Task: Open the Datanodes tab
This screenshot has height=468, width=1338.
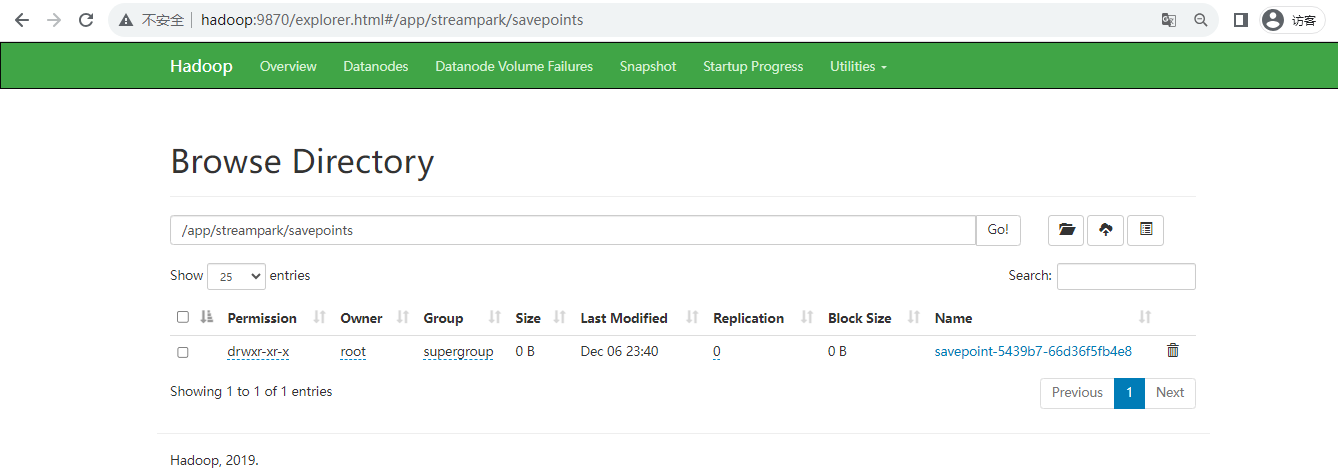Action: coord(375,66)
